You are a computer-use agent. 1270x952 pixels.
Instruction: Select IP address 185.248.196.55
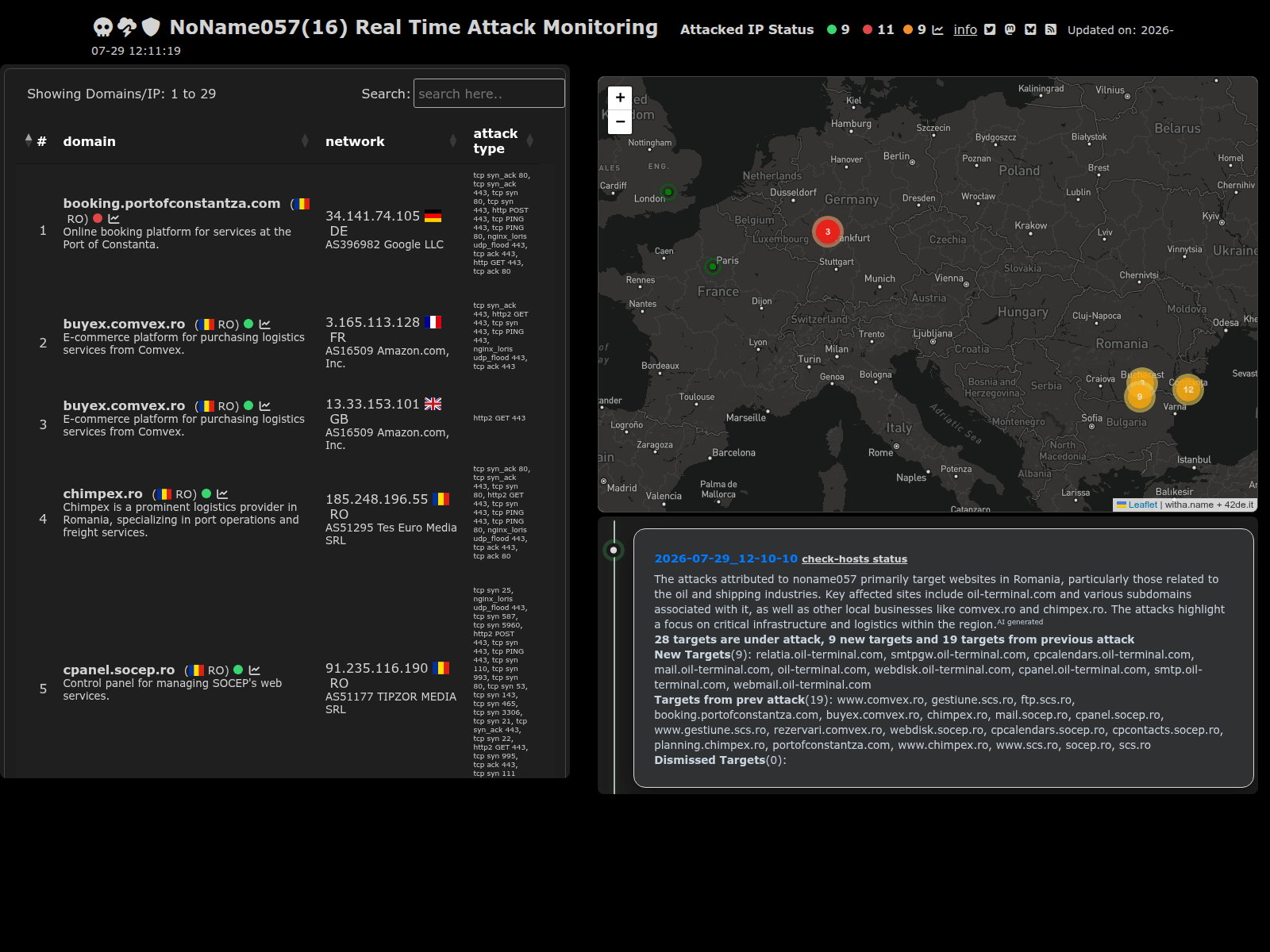[x=377, y=500]
